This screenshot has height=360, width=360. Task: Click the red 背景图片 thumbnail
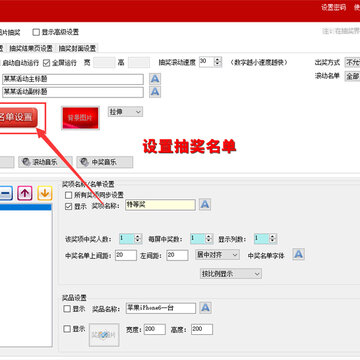(80, 118)
